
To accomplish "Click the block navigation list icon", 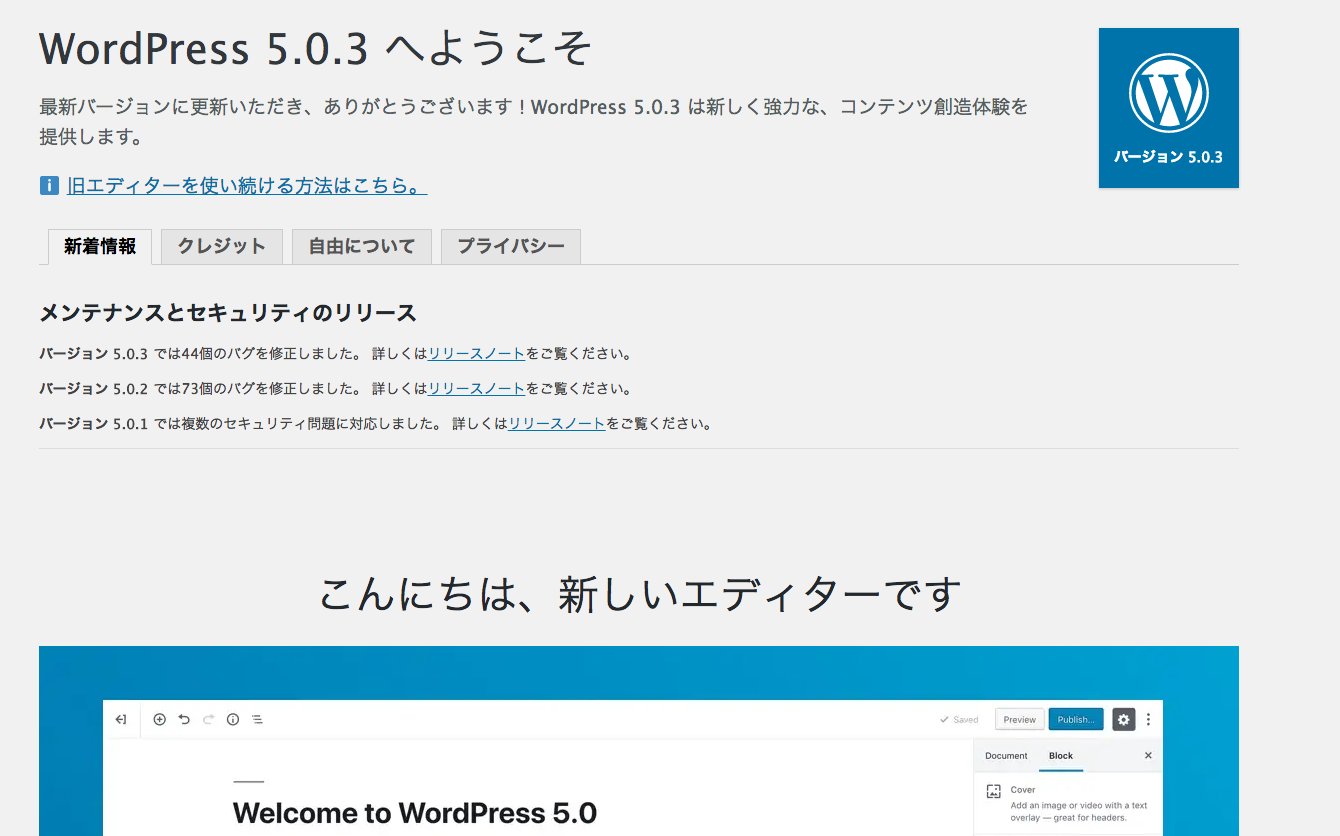I will coord(257,719).
